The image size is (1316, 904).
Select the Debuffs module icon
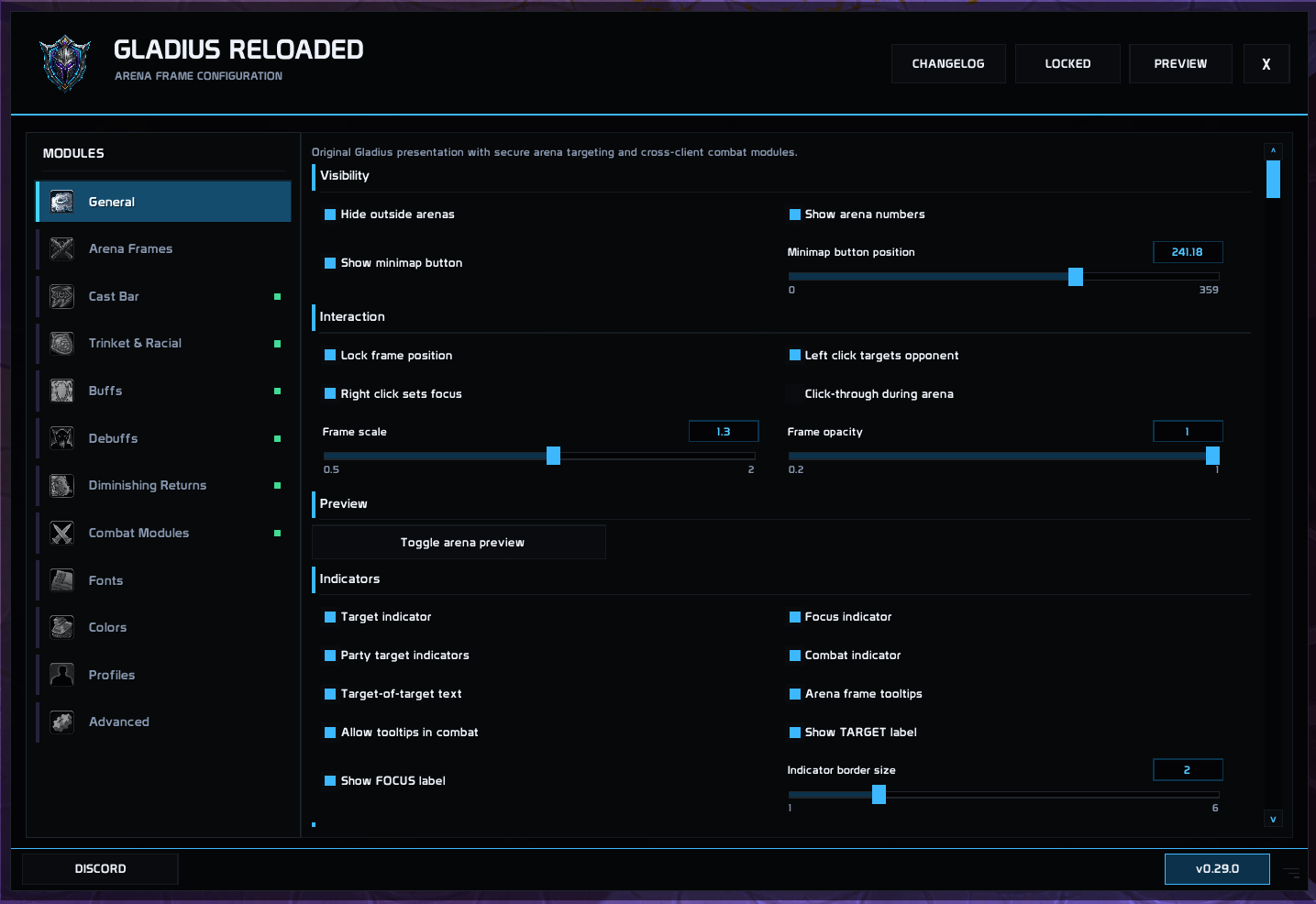pyautogui.click(x=61, y=438)
